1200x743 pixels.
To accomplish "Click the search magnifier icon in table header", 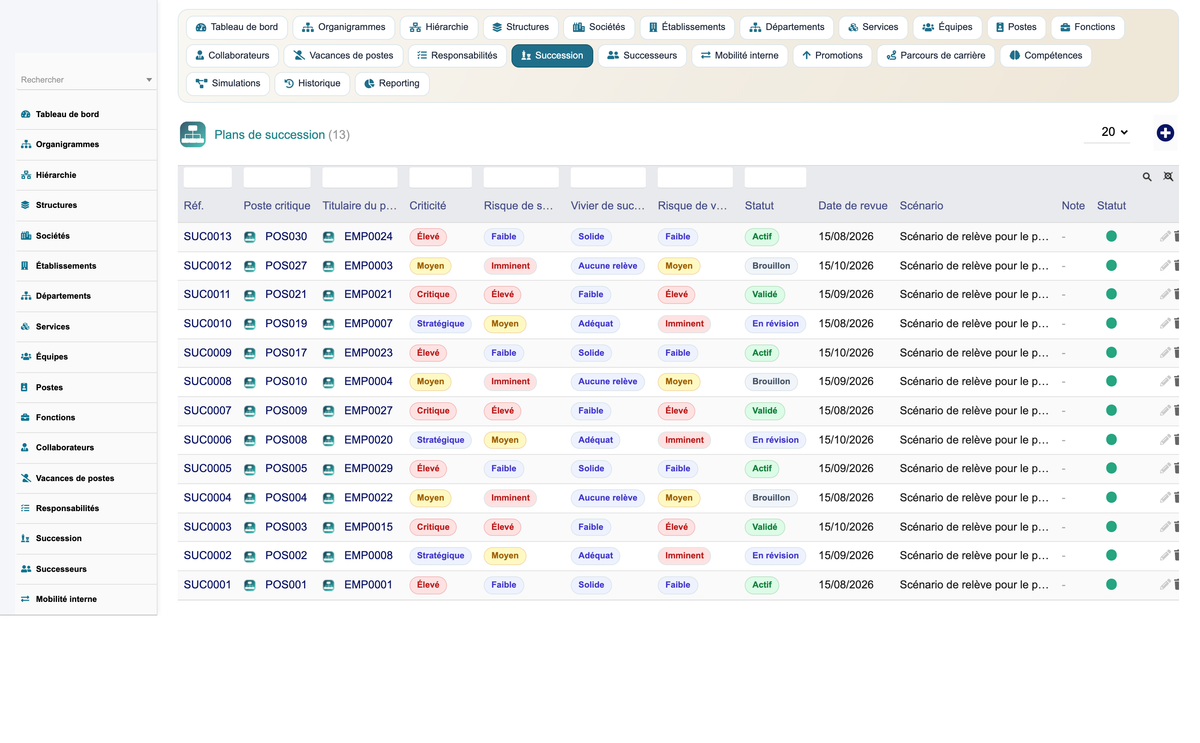I will tap(1147, 177).
